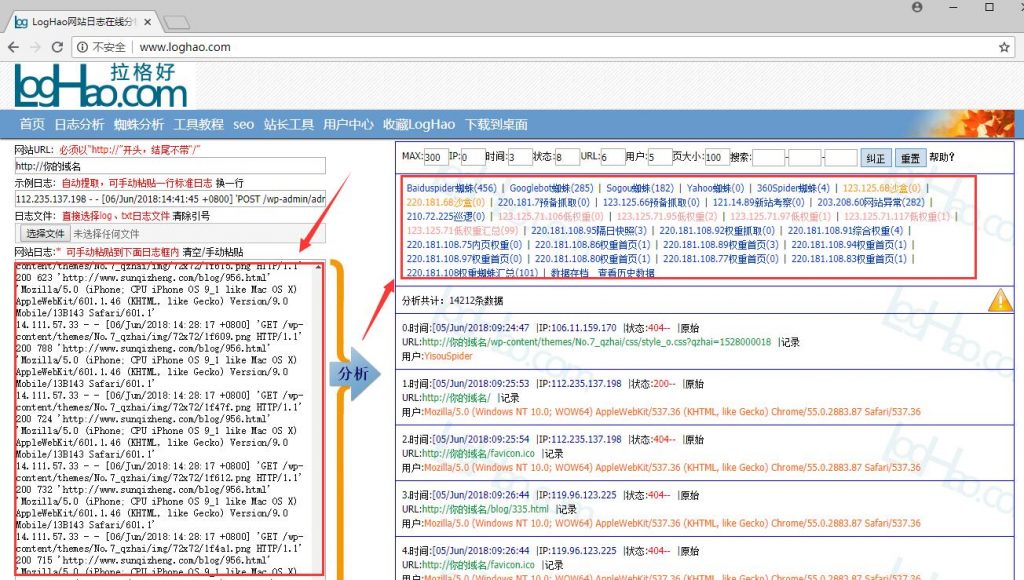
Task: Open the 站长工具 menu item
Action: (289, 124)
